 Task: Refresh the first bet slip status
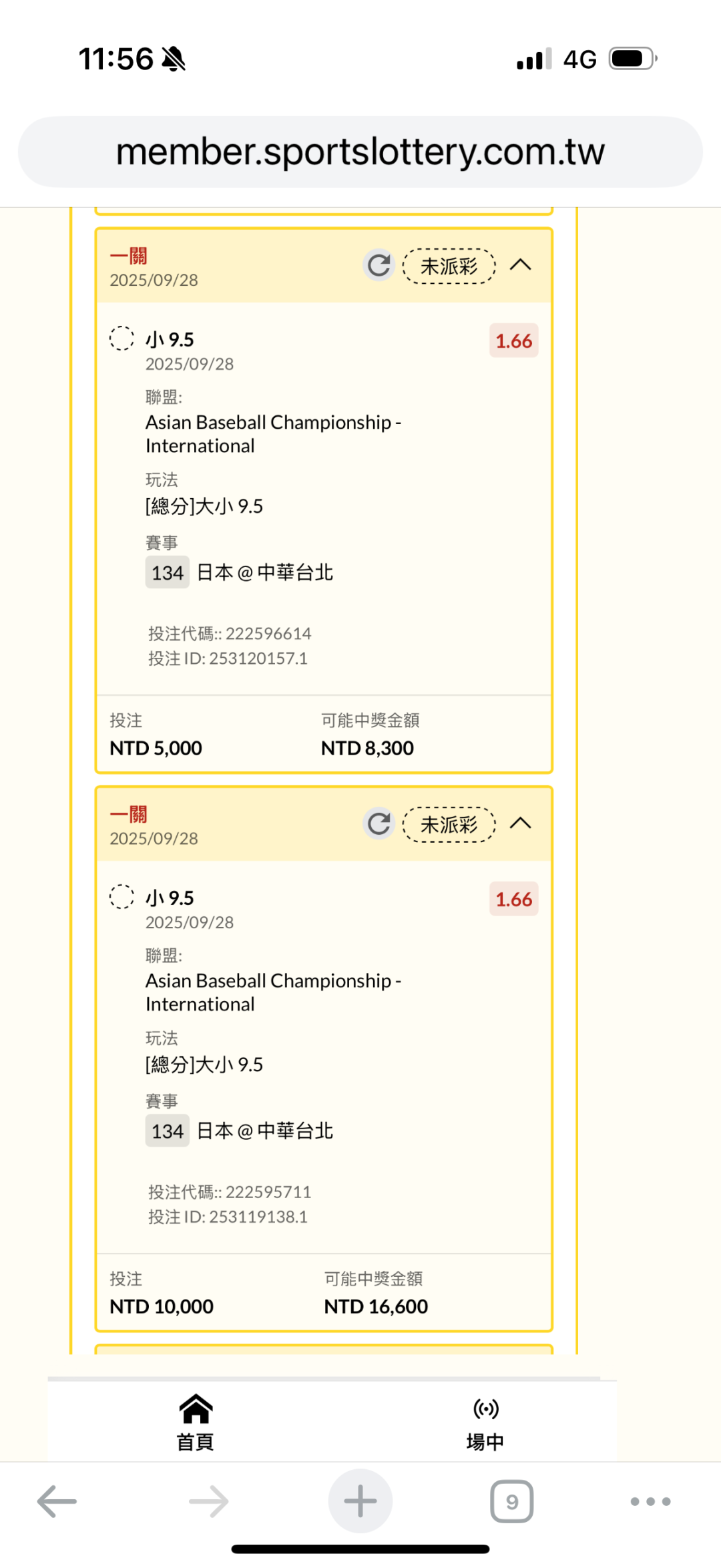tap(379, 266)
